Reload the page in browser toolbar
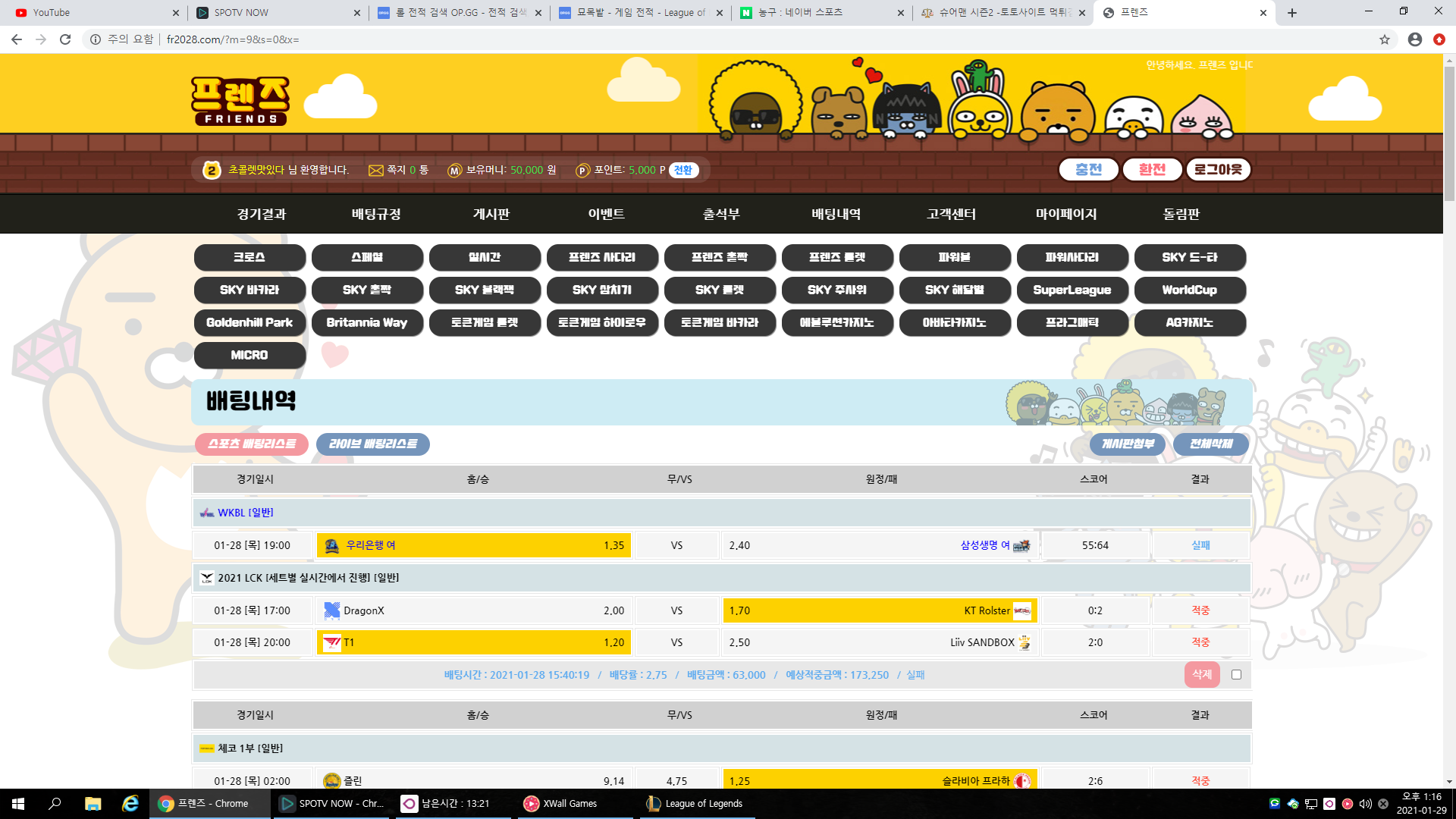Image resolution: width=1456 pixels, height=819 pixels. coord(65,39)
